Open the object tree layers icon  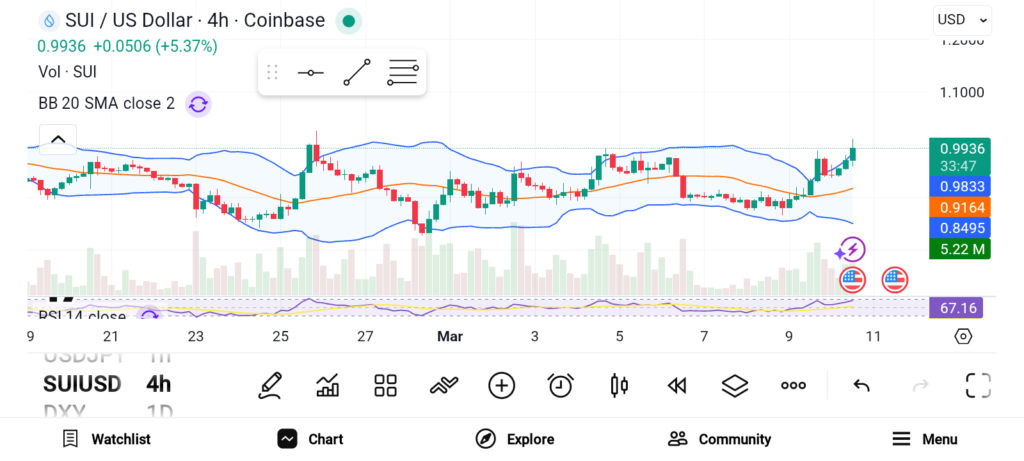click(x=735, y=385)
